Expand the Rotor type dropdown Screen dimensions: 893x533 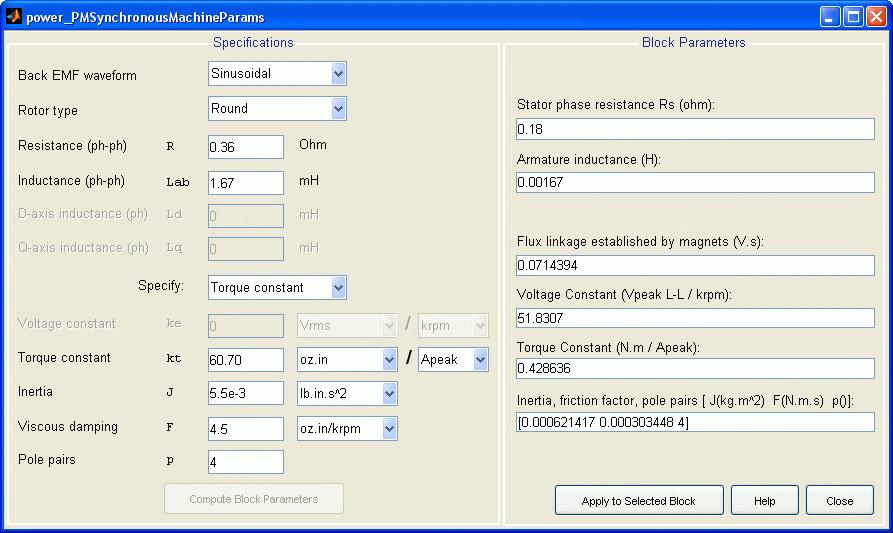point(277,109)
